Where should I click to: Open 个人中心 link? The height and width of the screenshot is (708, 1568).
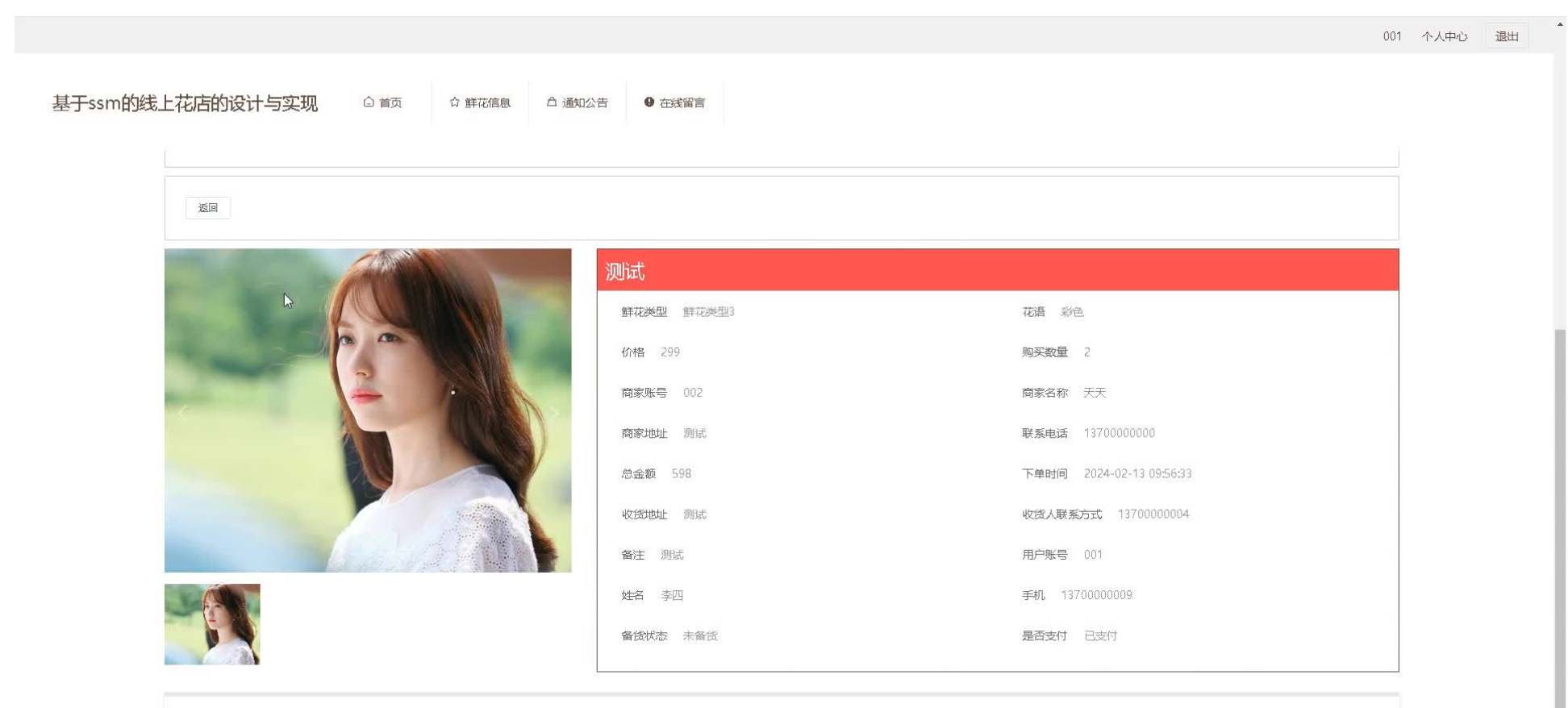click(1445, 36)
